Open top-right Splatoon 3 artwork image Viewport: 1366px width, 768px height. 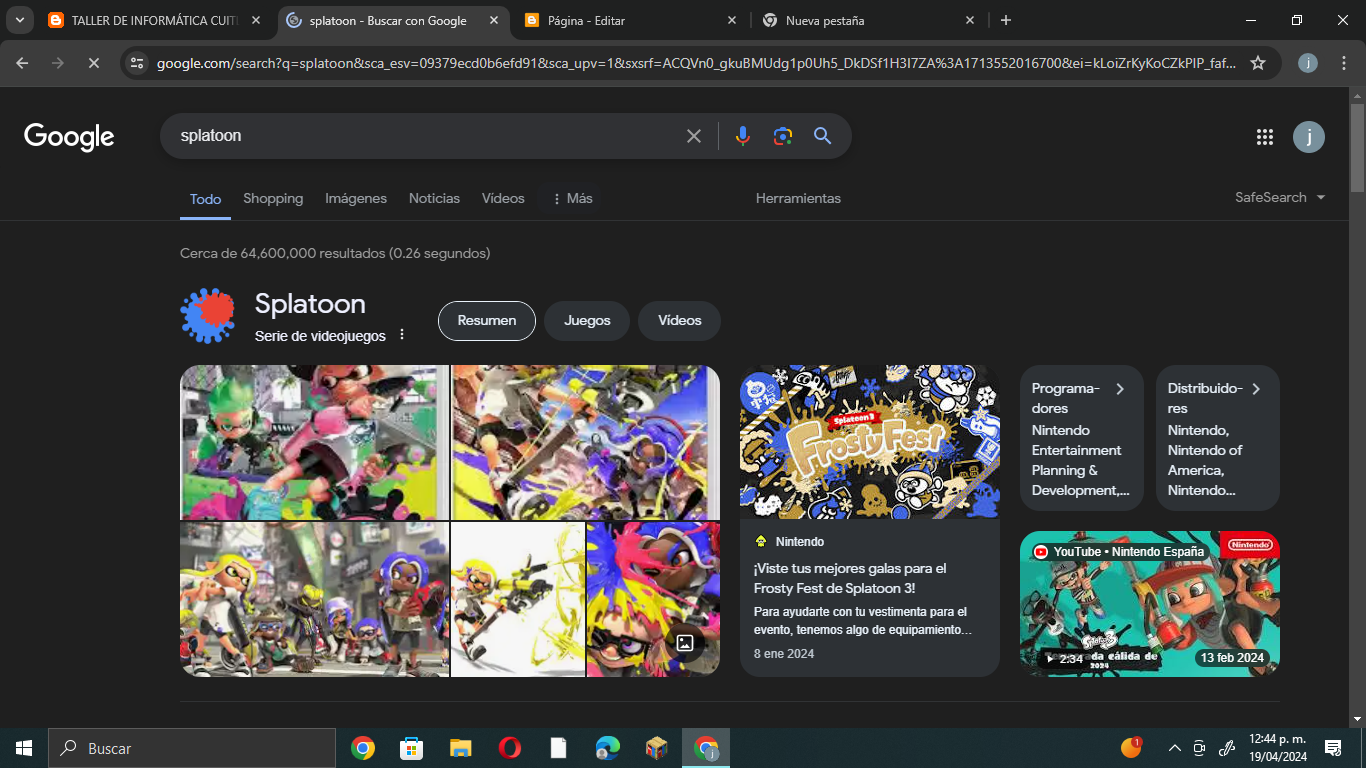[x=586, y=442]
